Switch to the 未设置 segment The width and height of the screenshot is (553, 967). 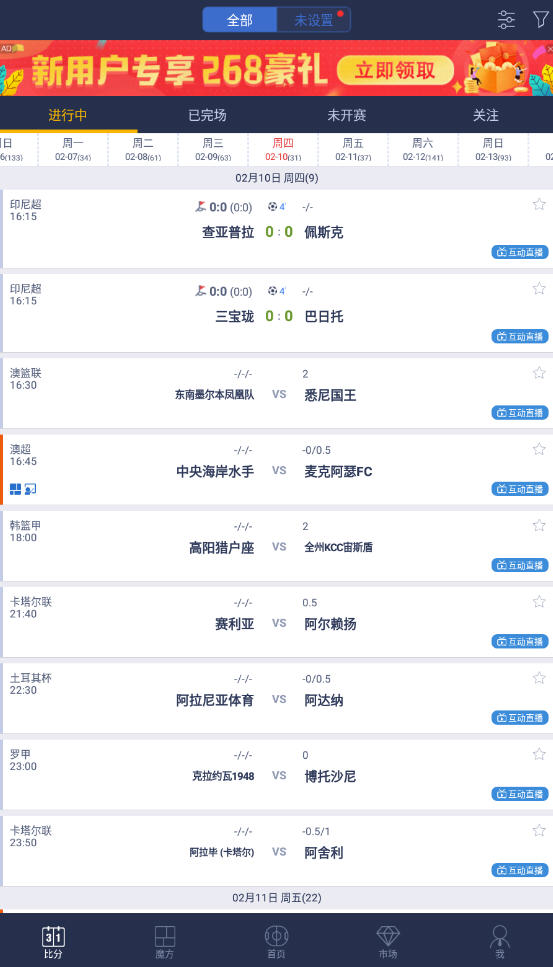313,20
